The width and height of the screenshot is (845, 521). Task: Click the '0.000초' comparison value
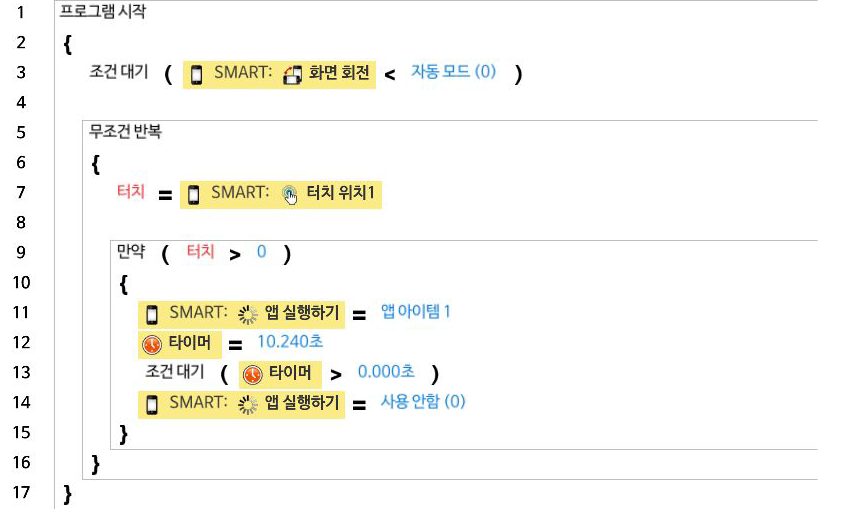(386, 372)
